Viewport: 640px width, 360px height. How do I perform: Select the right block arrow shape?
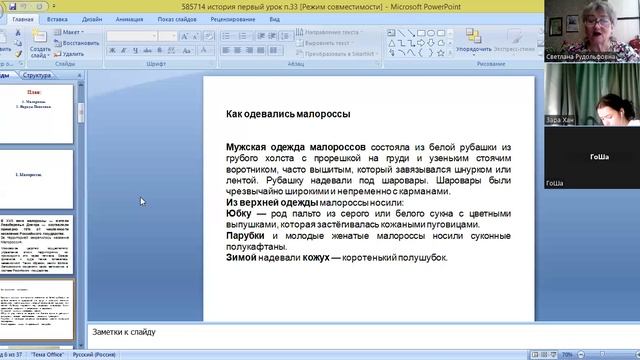click(x=421, y=43)
